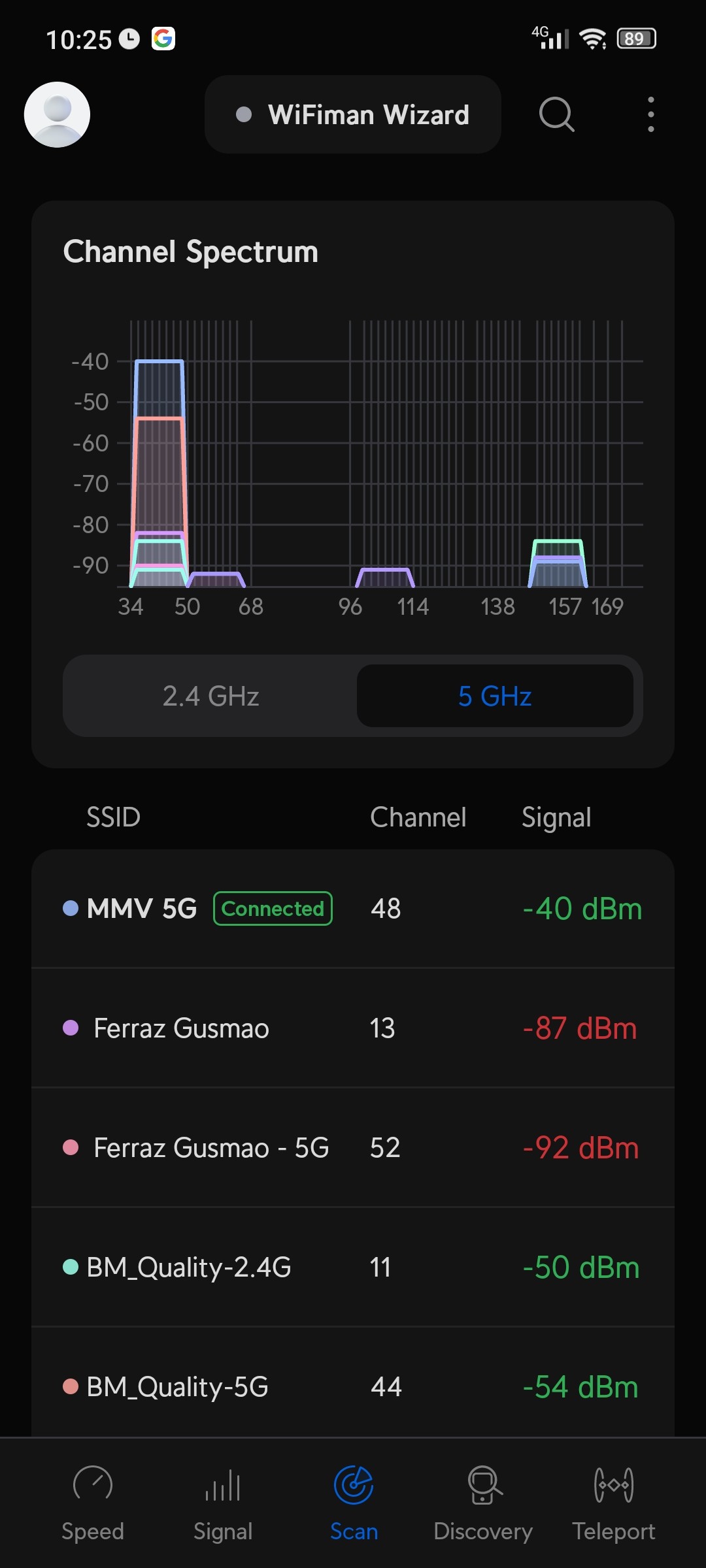Viewport: 706px width, 1568px height.
Task: Sort networks by Channel column
Action: [x=418, y=817]
